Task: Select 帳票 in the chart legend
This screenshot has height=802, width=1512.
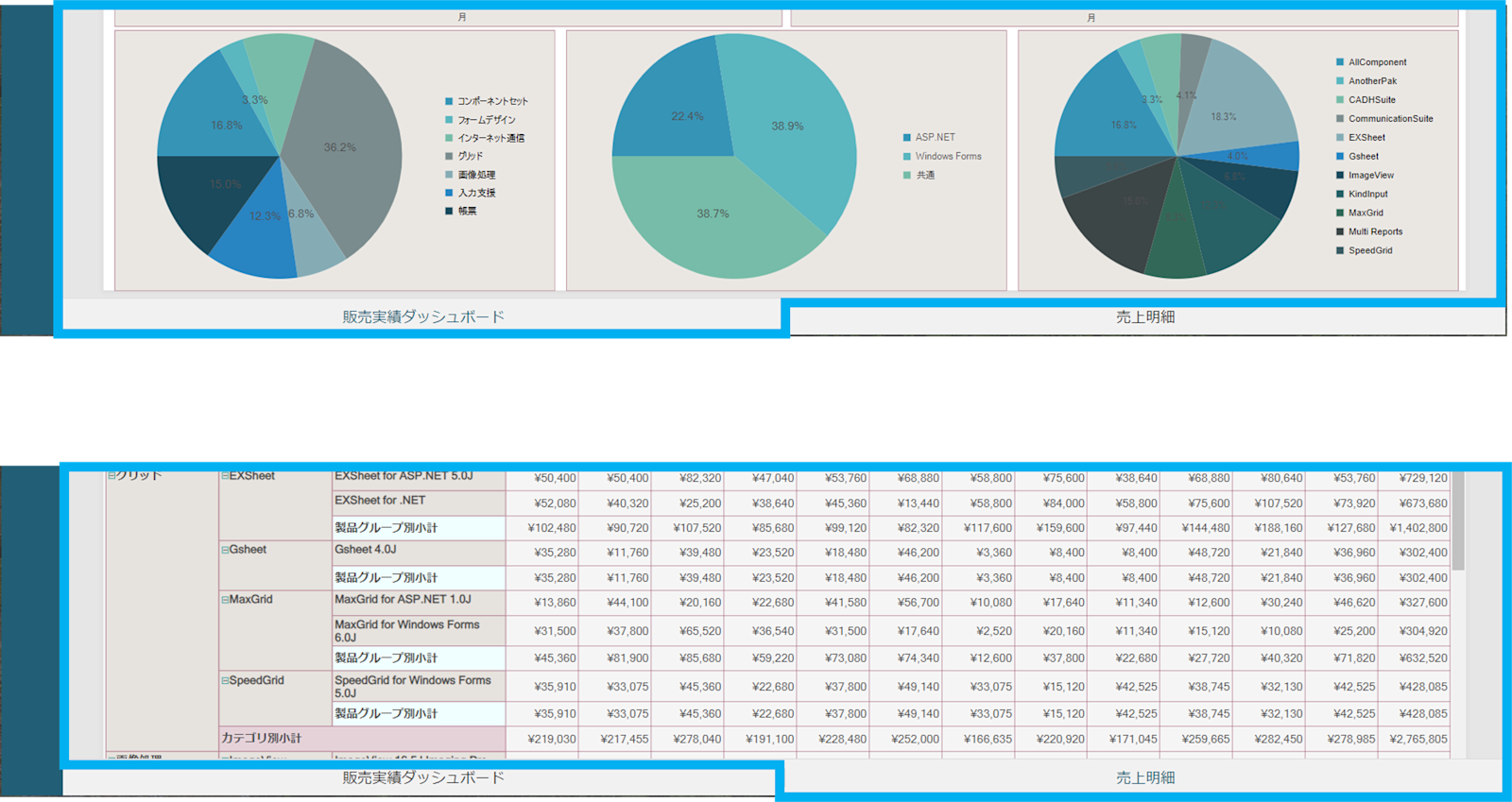Action: [x=461, y=212]
